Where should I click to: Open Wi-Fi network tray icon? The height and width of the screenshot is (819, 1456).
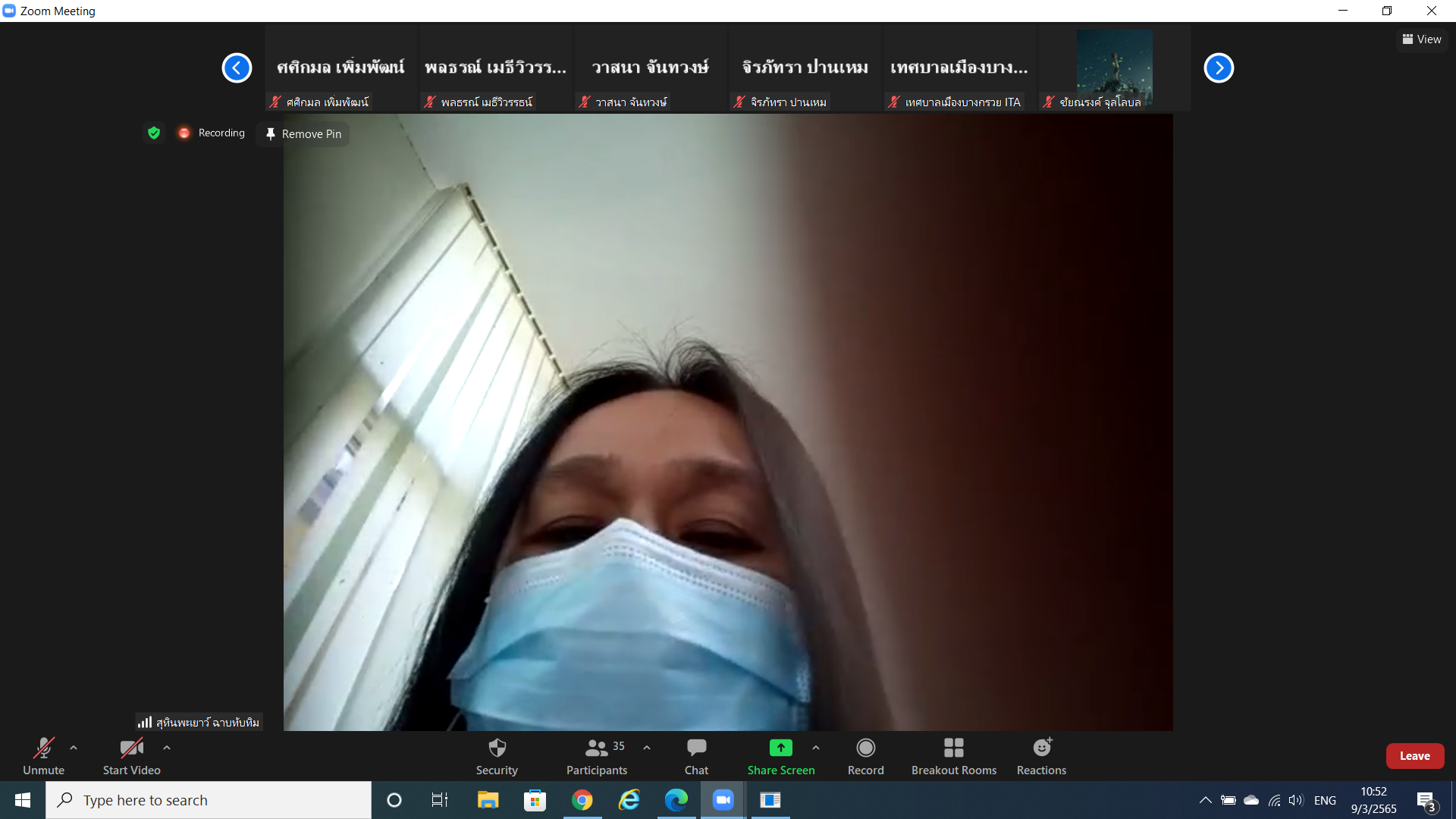1274,800
